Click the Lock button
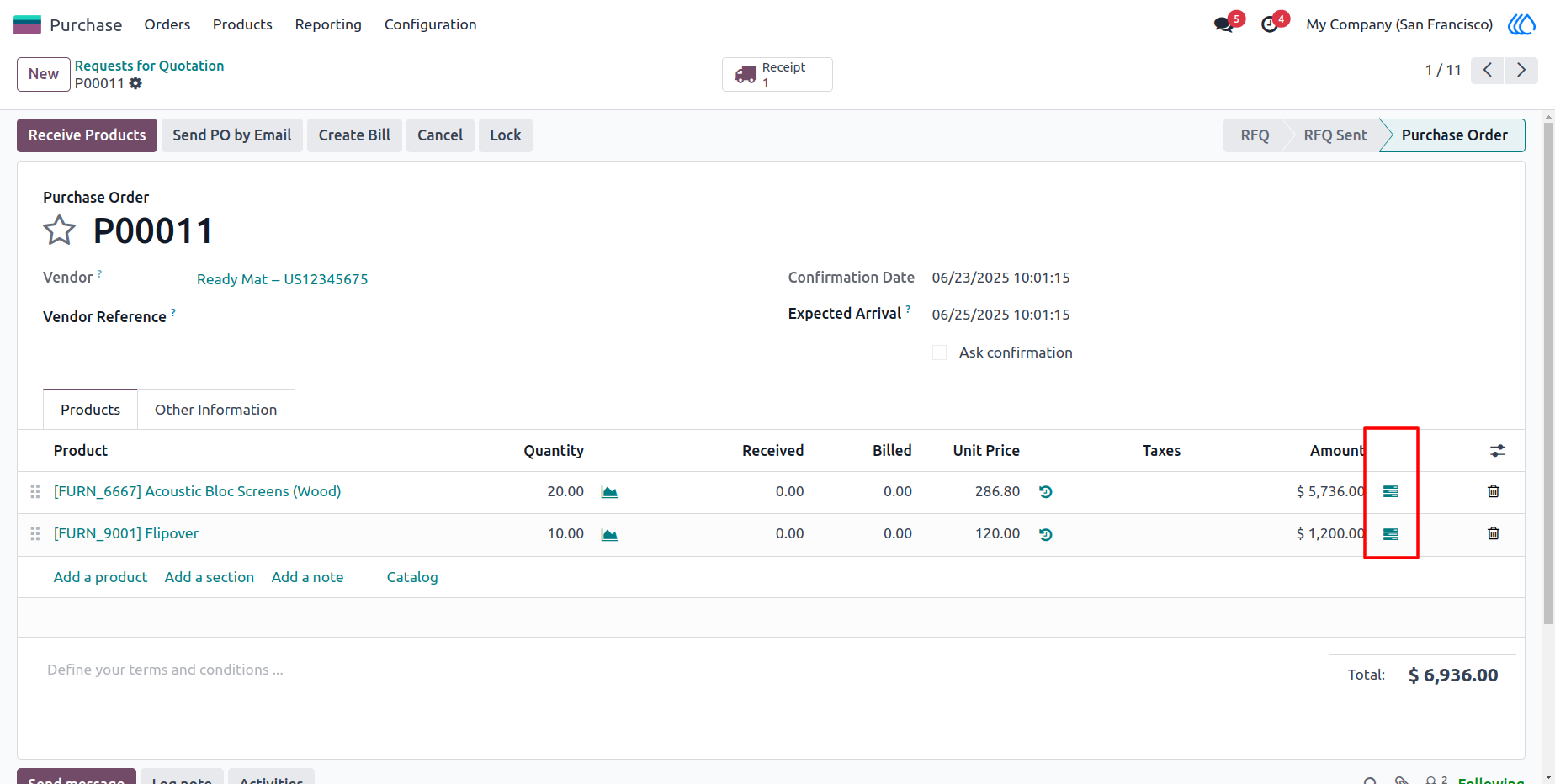 (x=506, y=135)
